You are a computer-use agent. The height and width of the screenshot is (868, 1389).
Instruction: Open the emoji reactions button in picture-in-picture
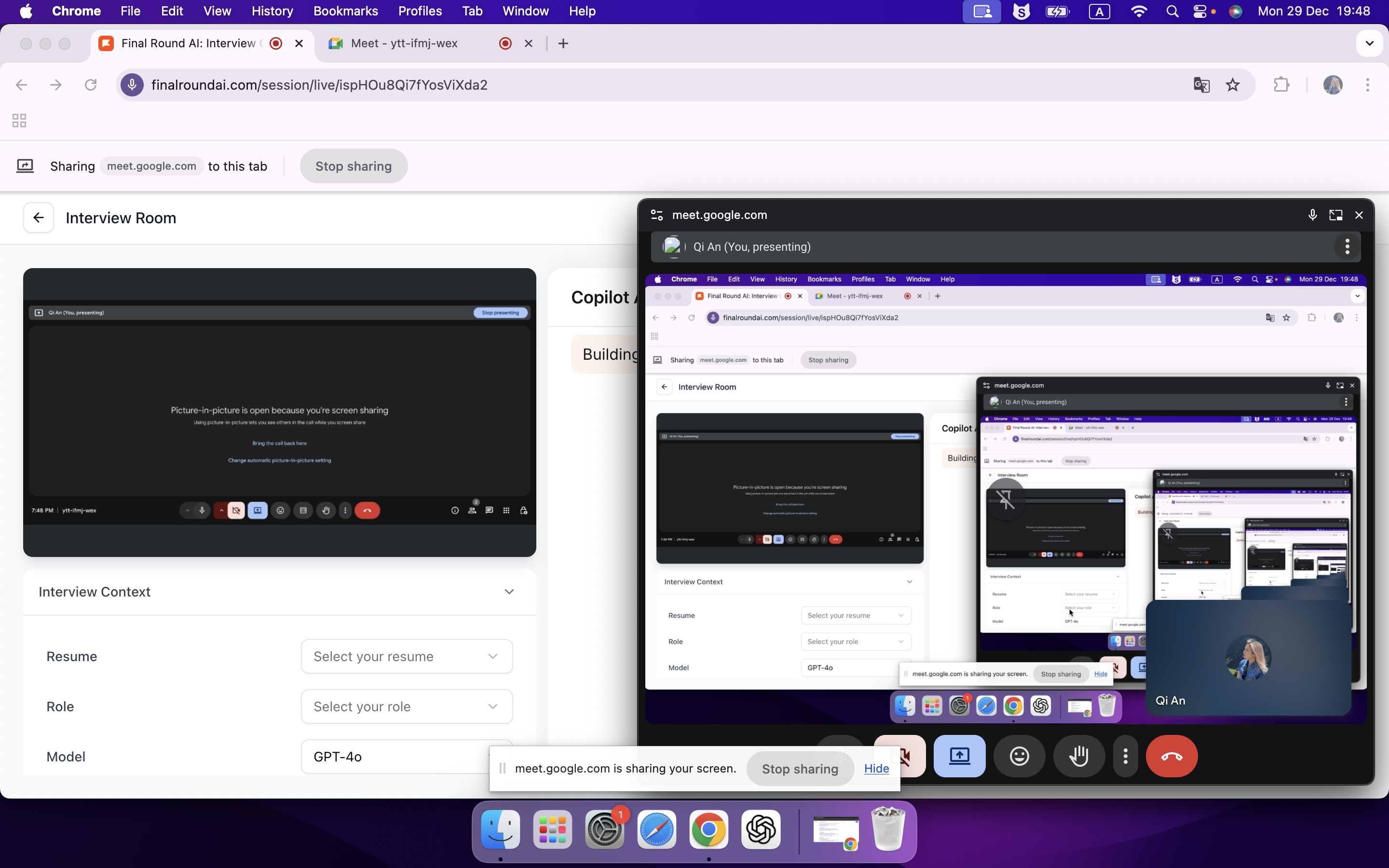point(1019,756)
